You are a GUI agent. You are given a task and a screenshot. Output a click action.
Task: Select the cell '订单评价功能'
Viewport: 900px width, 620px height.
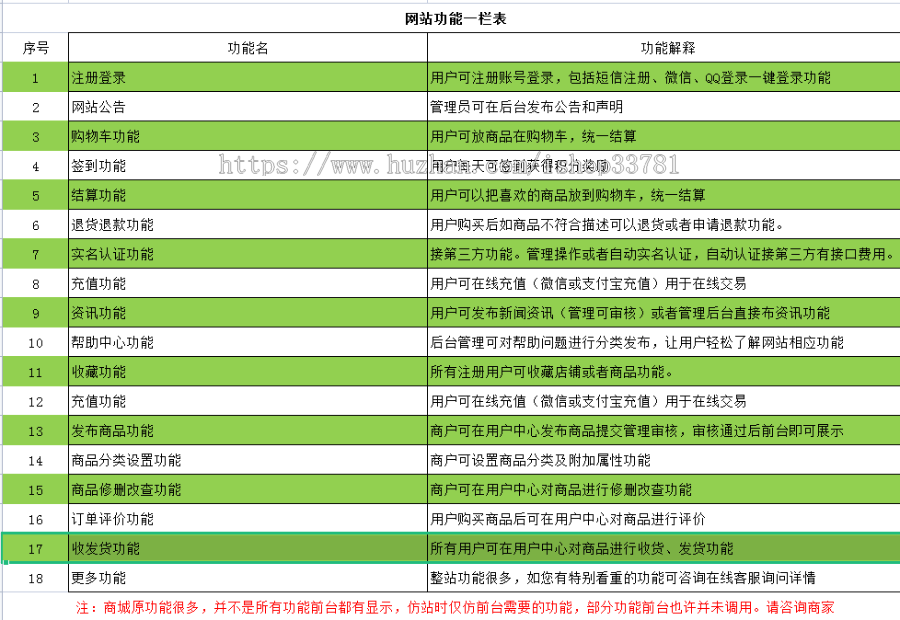pos(248,520)
